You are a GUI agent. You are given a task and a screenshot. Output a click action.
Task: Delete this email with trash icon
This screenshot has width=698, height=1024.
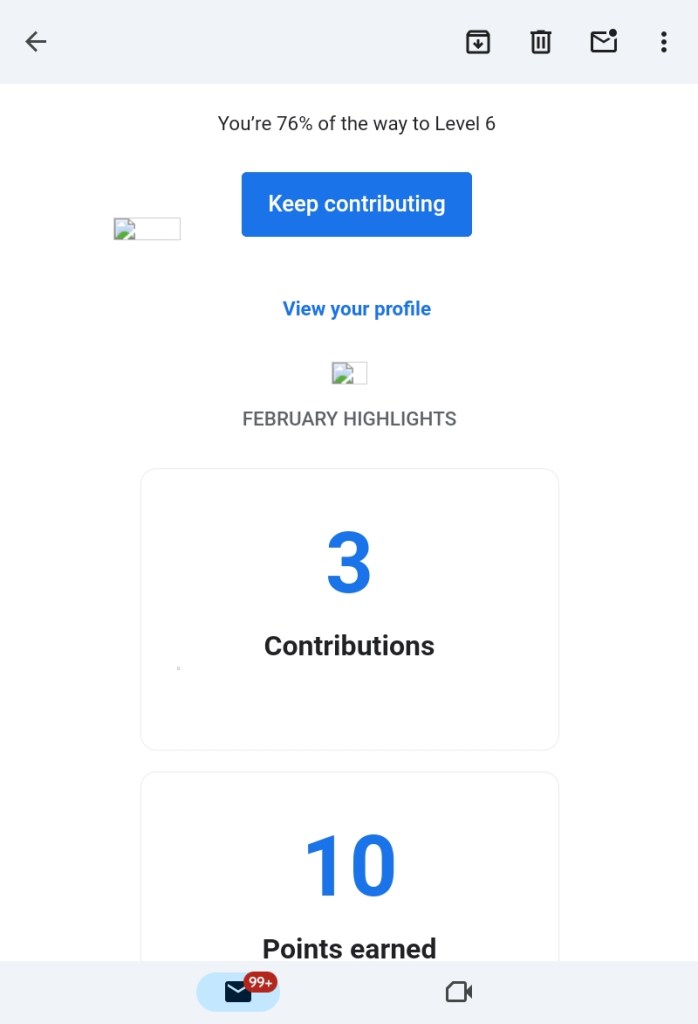coord(540,41)
